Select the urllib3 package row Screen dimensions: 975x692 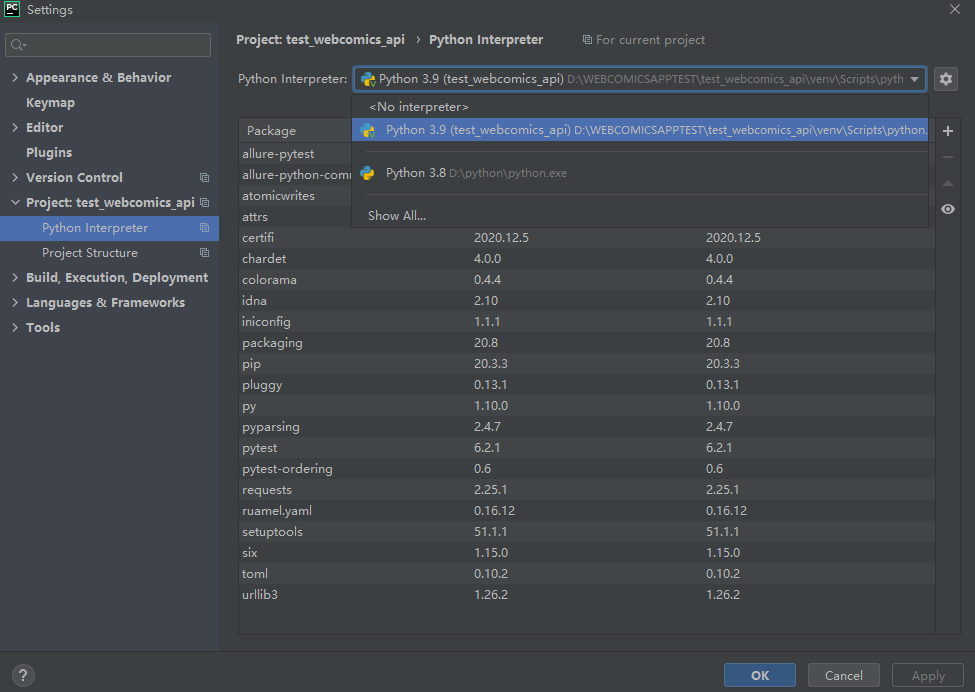click(587, 594)
